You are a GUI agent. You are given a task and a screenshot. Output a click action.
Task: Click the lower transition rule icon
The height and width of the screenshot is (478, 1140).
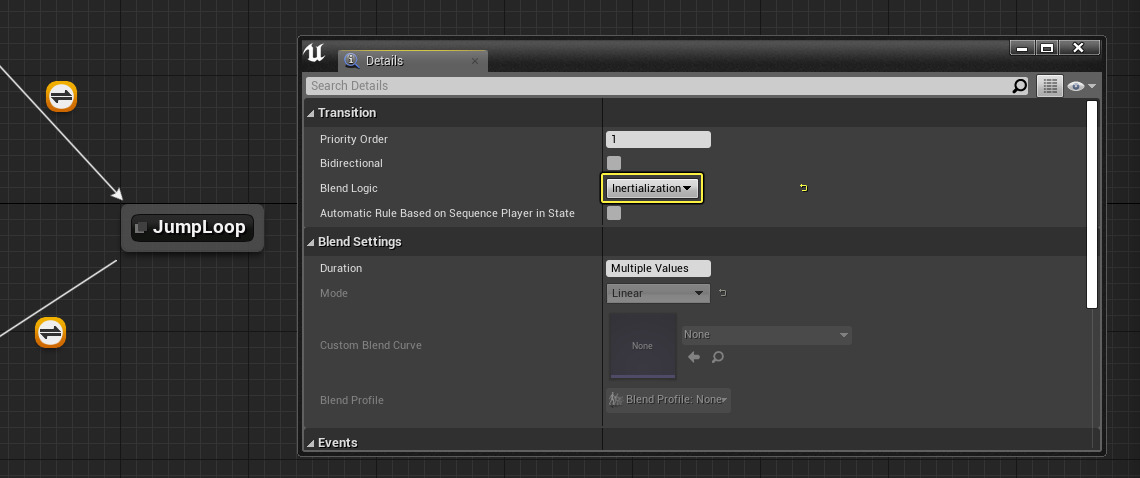[50, 332]
